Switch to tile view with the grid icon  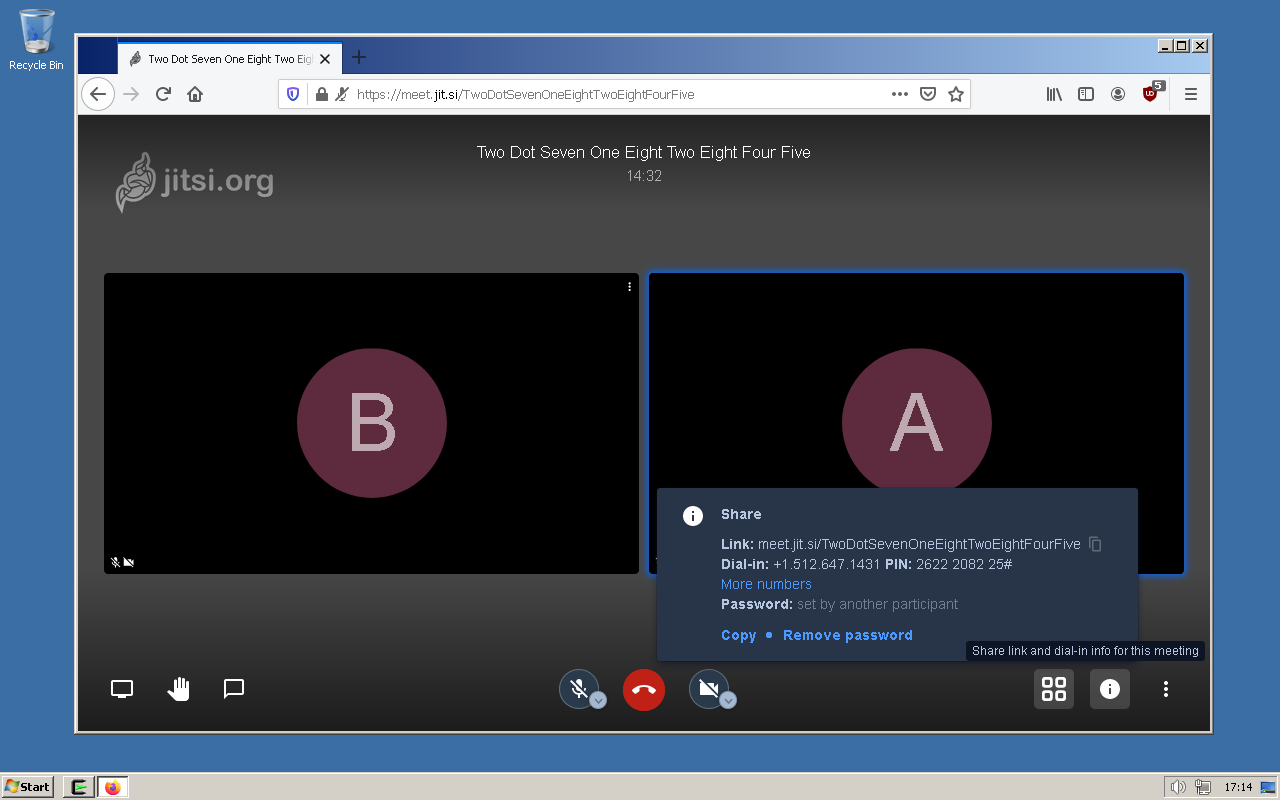pos(1054,689)
